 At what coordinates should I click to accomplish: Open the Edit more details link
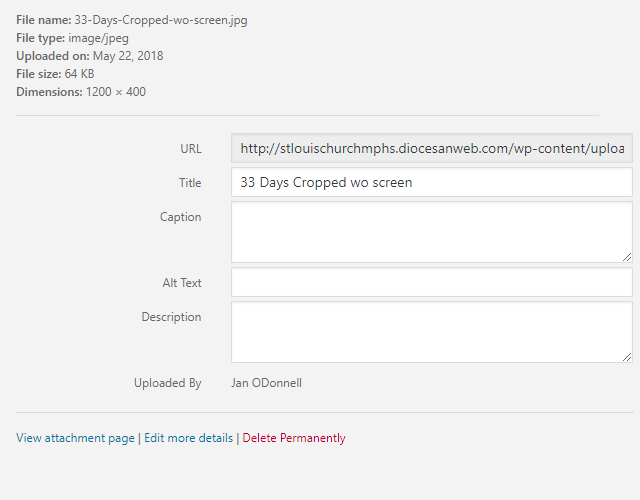[188, 438]
